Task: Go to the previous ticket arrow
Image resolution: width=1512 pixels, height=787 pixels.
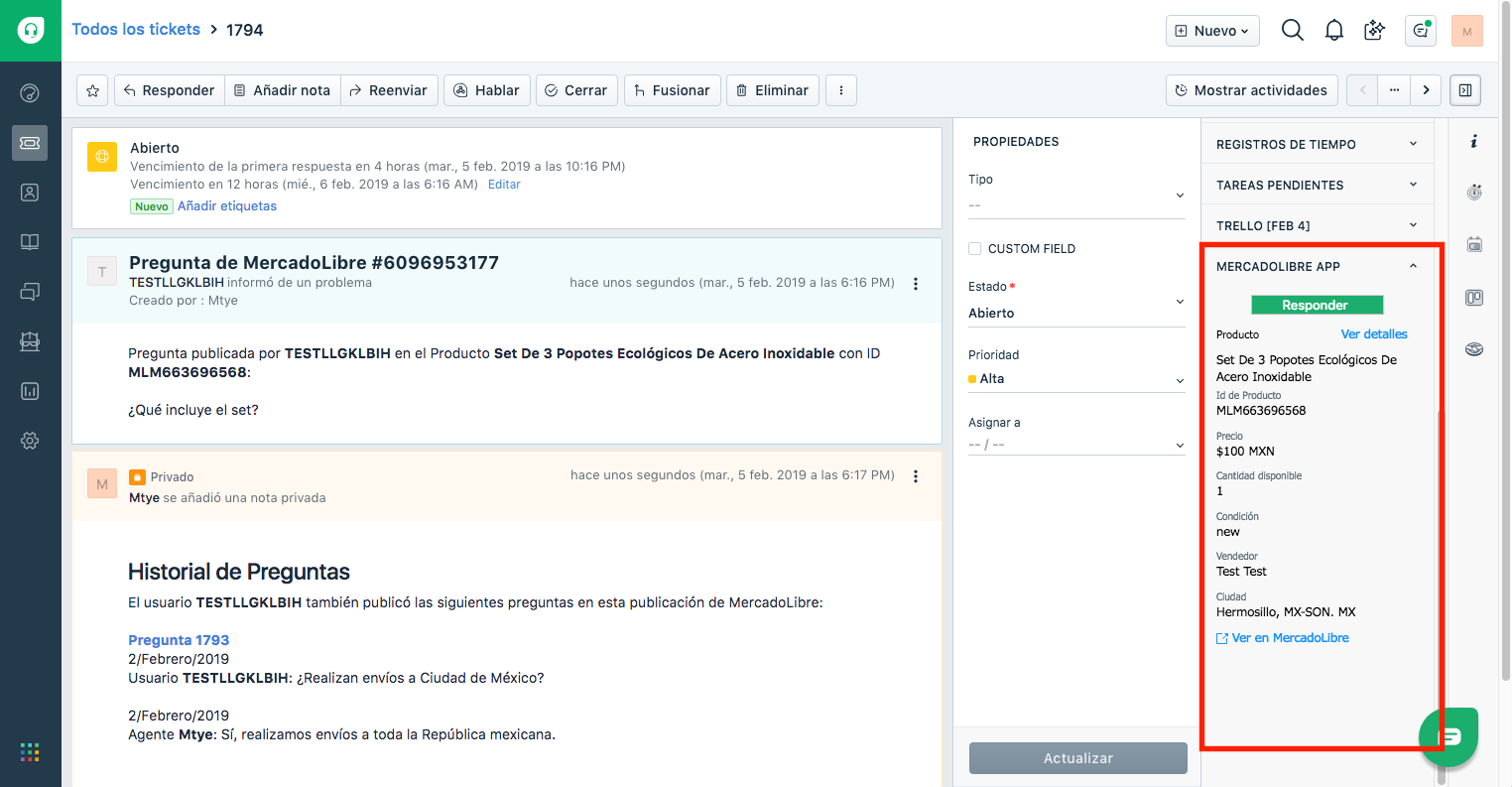Action: (1362, 90)
